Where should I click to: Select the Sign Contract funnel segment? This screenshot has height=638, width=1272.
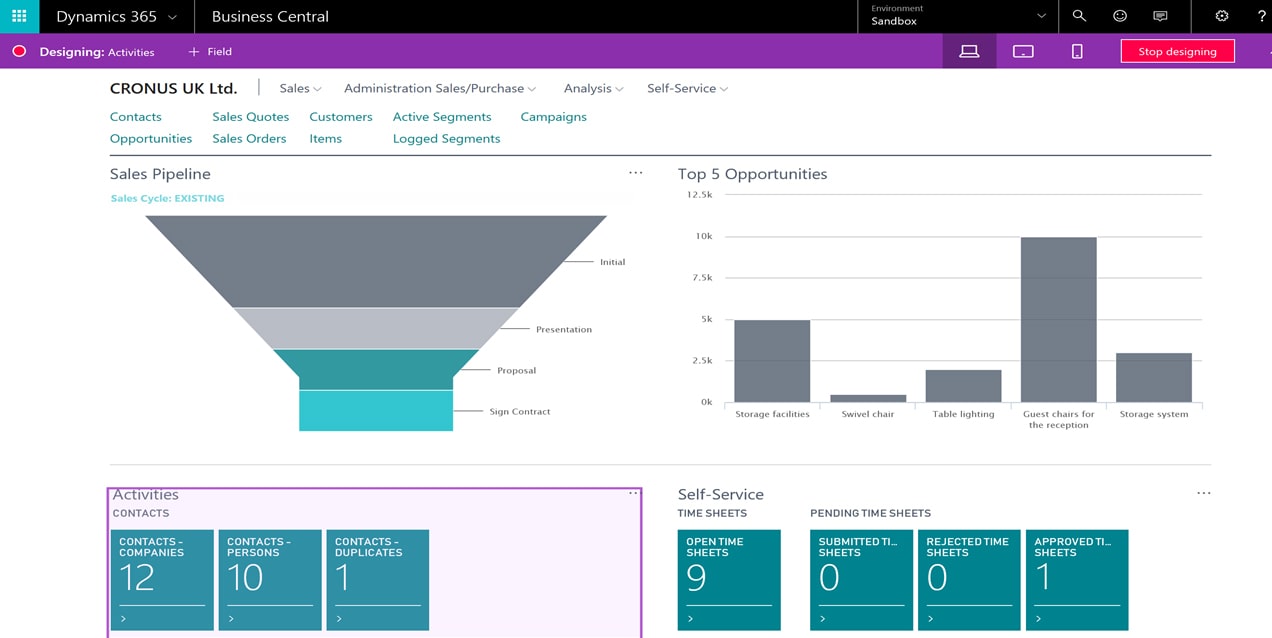[x=376, y=411]
